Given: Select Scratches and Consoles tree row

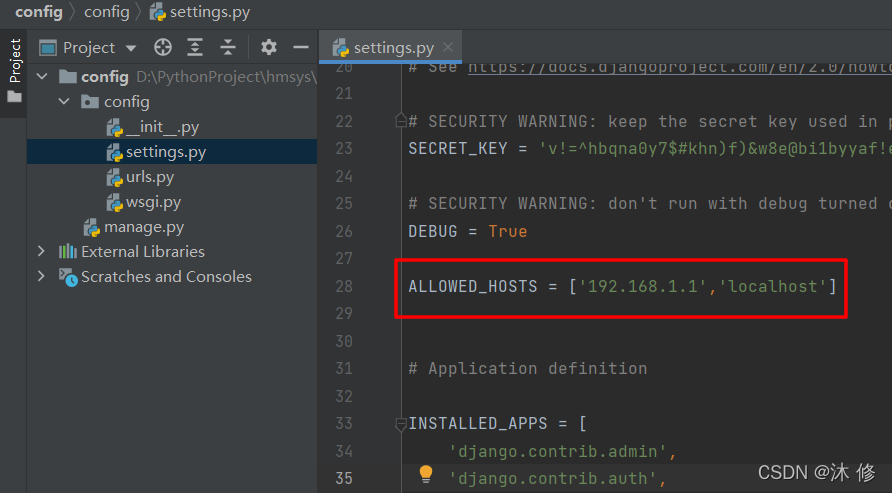Looking at the screenshot, I should pos(172,276).
